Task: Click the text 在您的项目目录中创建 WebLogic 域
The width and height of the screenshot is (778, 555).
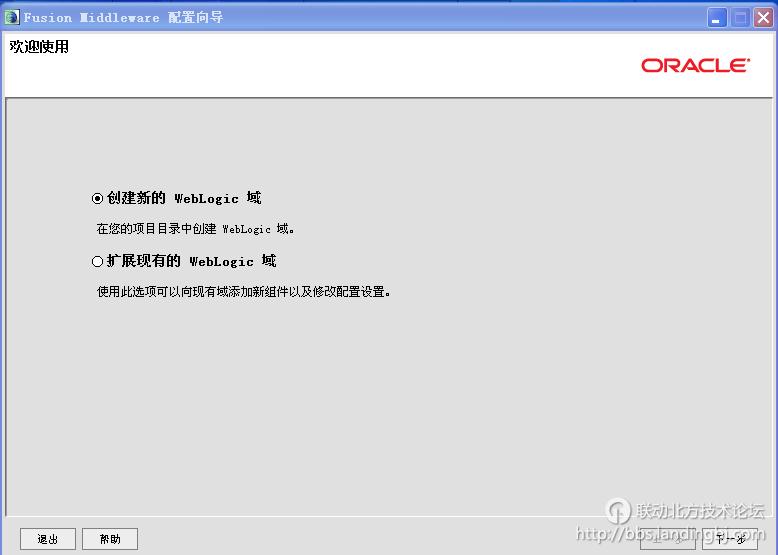Action: pos(195,229)
